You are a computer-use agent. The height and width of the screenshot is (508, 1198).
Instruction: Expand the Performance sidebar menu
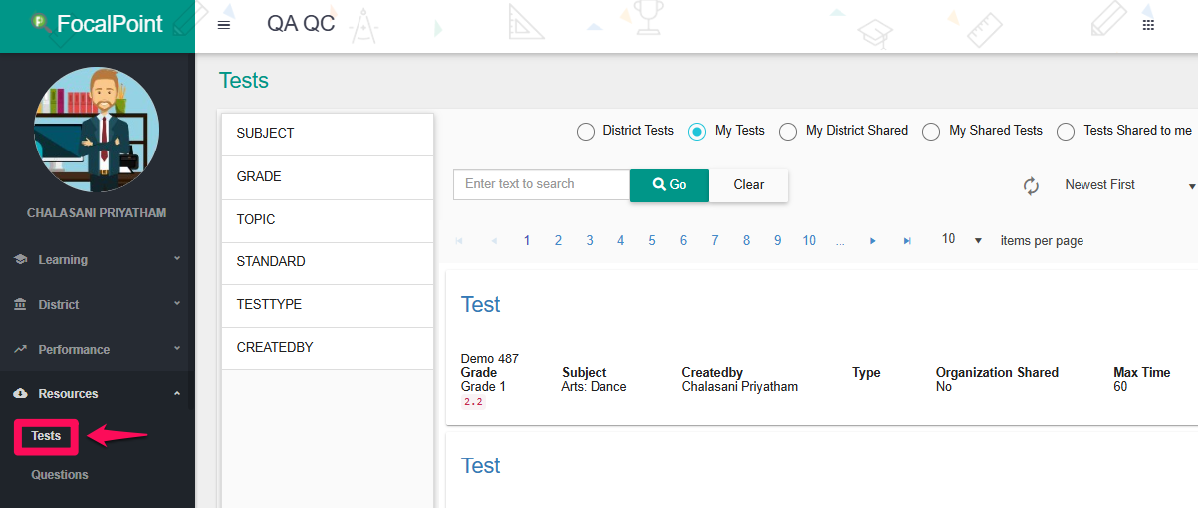tap(97, 349)
